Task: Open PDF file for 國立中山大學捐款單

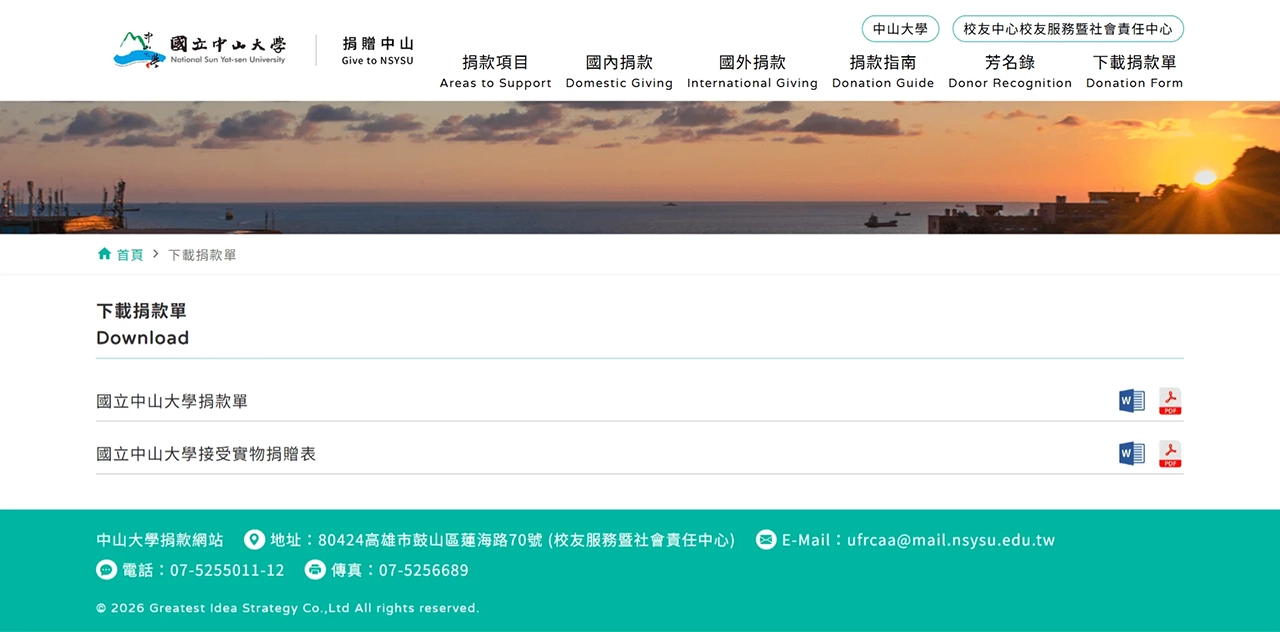Action: [x=1170, y=401]
